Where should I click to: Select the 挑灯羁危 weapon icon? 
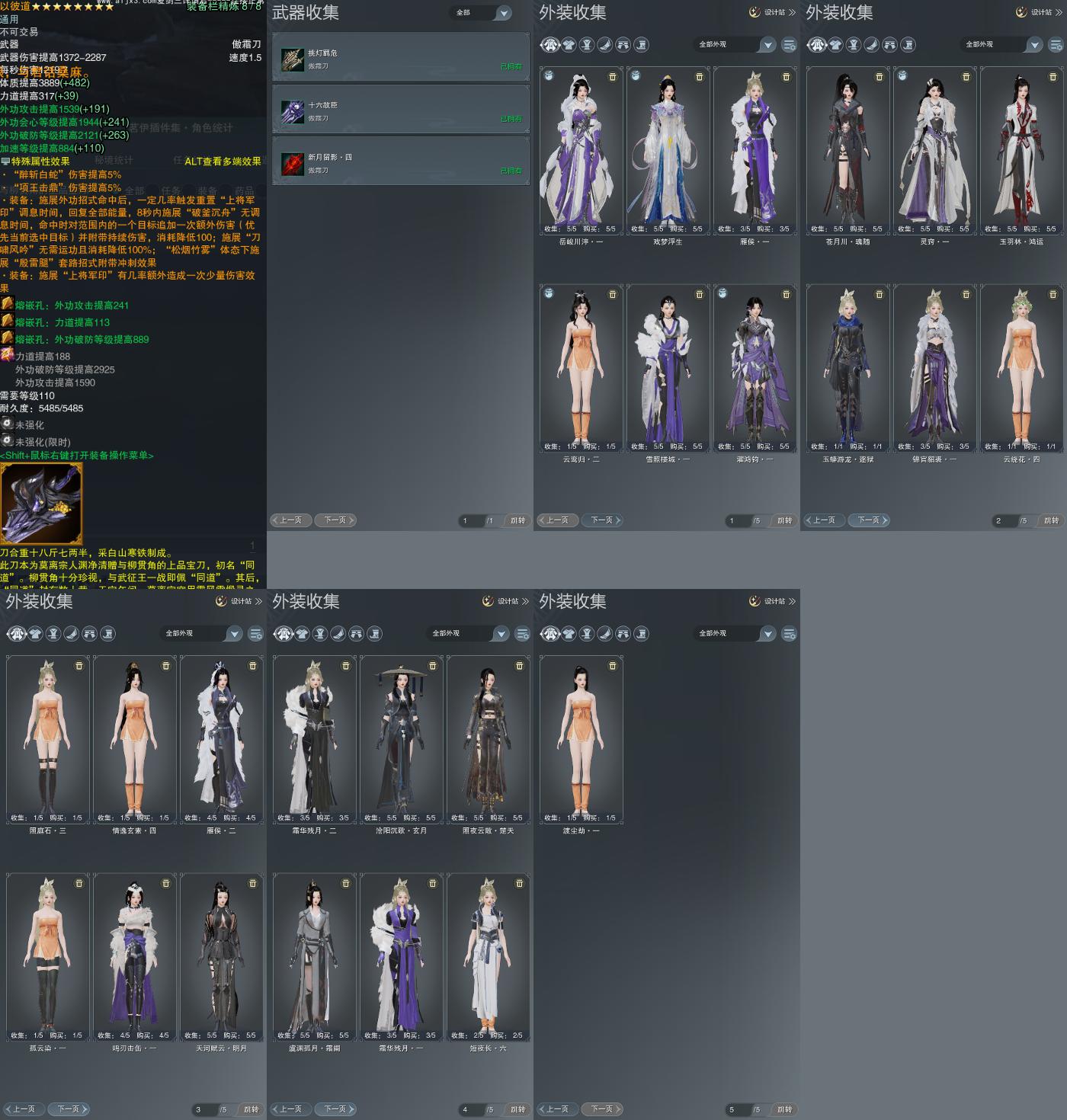pos(292,59)
